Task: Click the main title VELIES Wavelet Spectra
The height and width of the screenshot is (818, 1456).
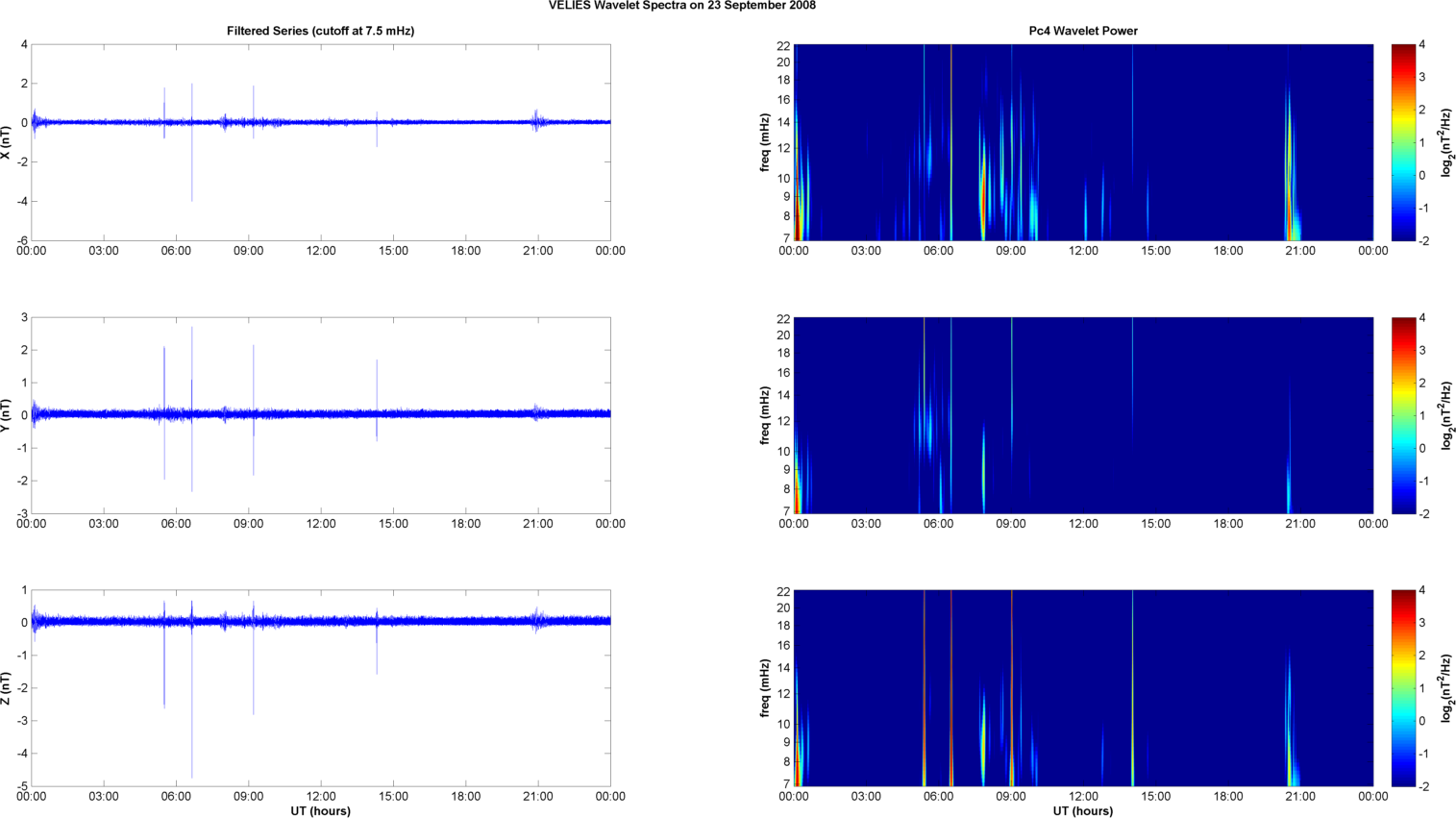Action: tap(681, 6)
